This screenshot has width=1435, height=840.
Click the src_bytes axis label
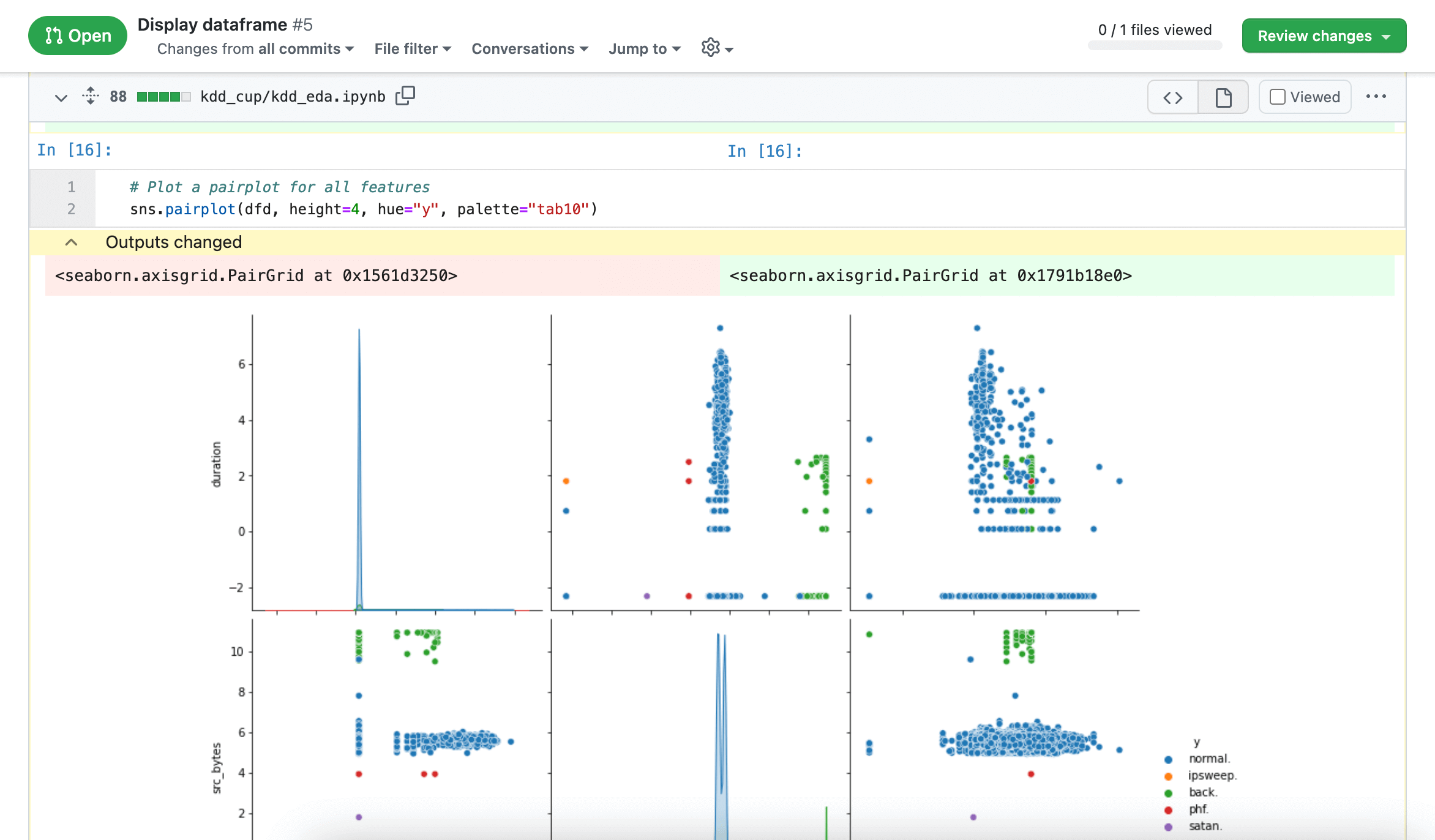(216, 768)
